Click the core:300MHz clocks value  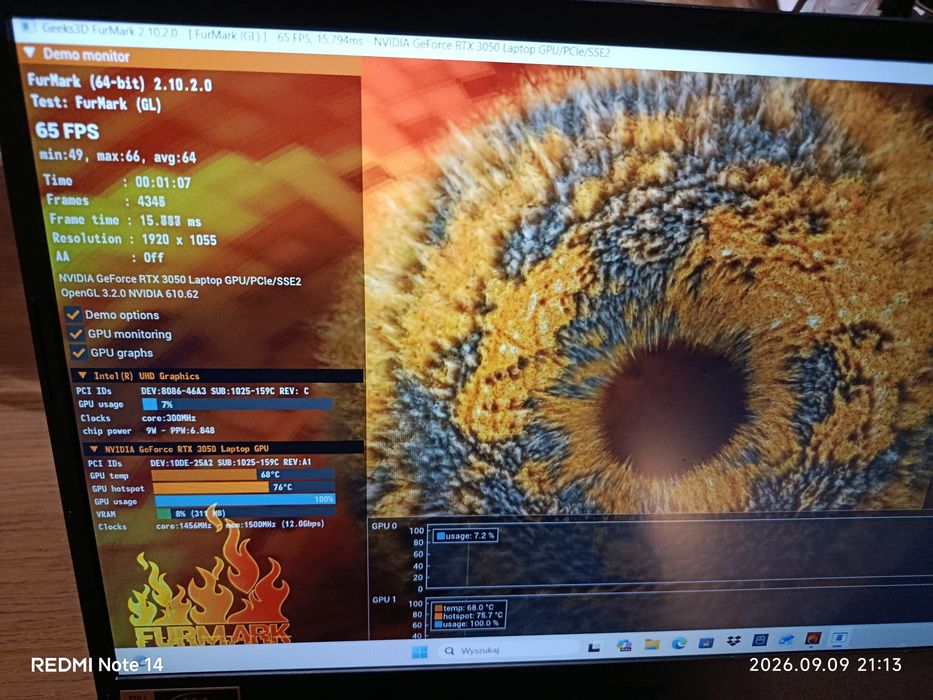coord(169,418)
